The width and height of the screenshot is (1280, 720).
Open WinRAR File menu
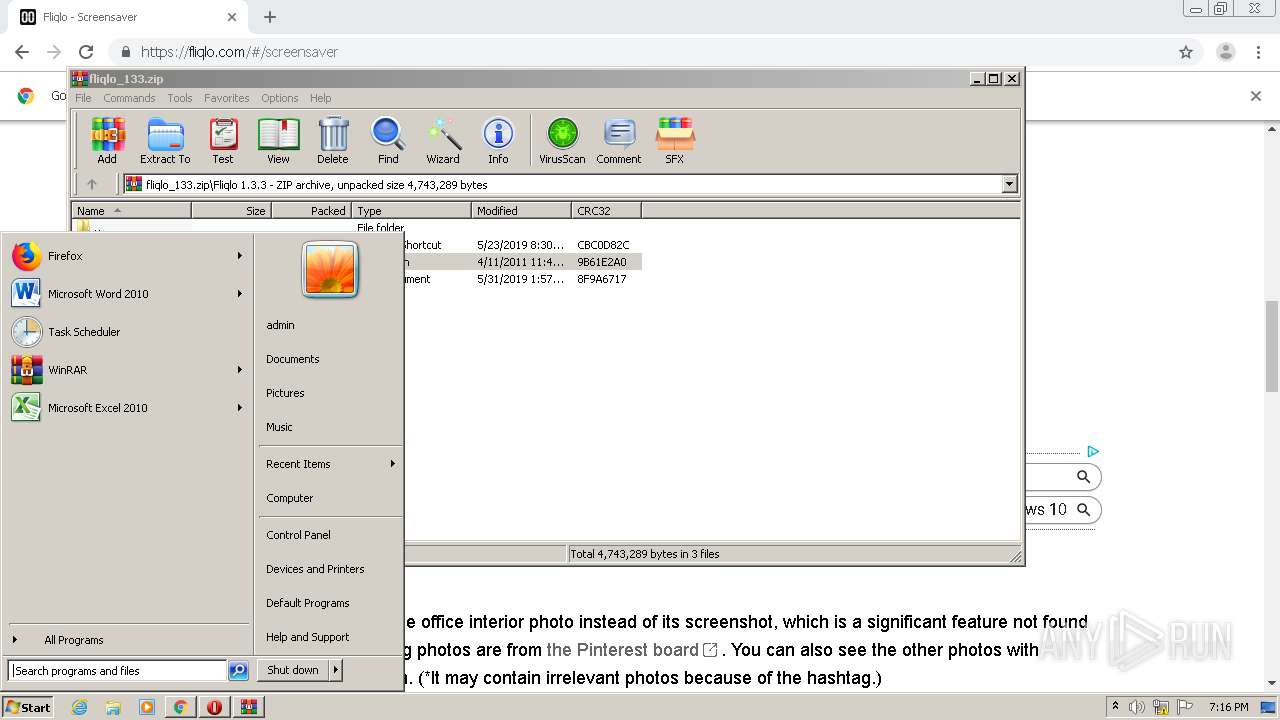(x=83, y=98)
